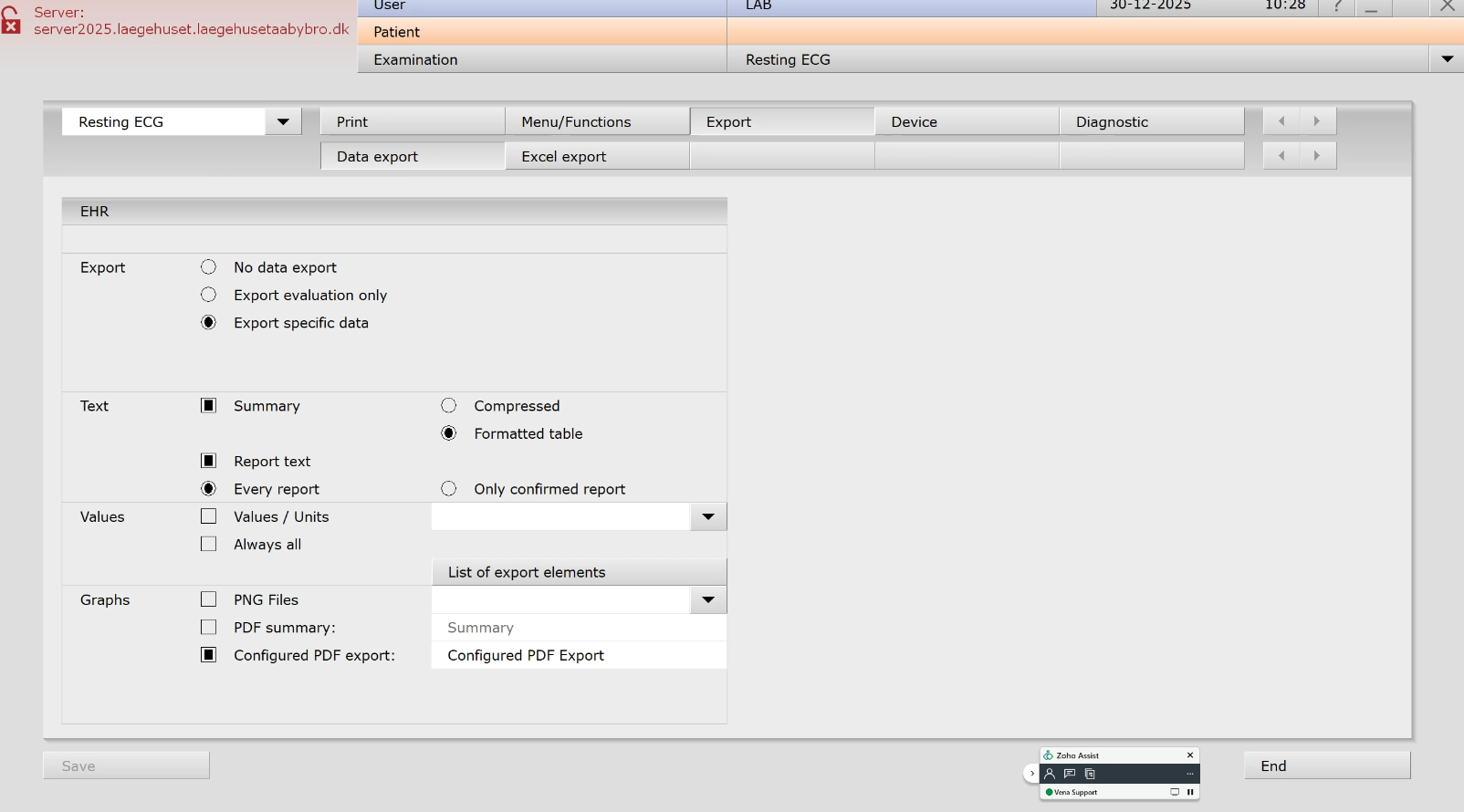Open Zoho Assist more options ellipsis
1464x812 pixels.
(1189, 774)
